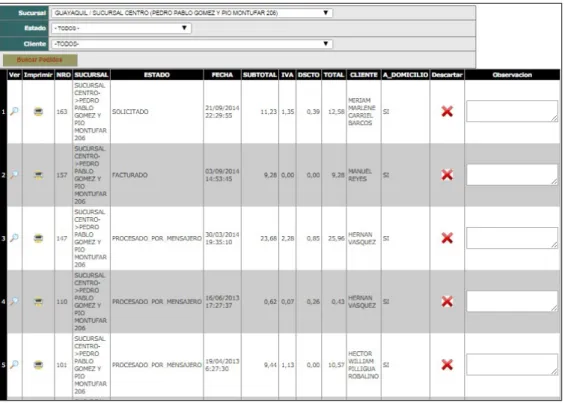Image resolution: width=565 pixels, height=403 pixels.
Task: Click the ESTADO column header
Action: pyautogui.click(x=157, y=75)
